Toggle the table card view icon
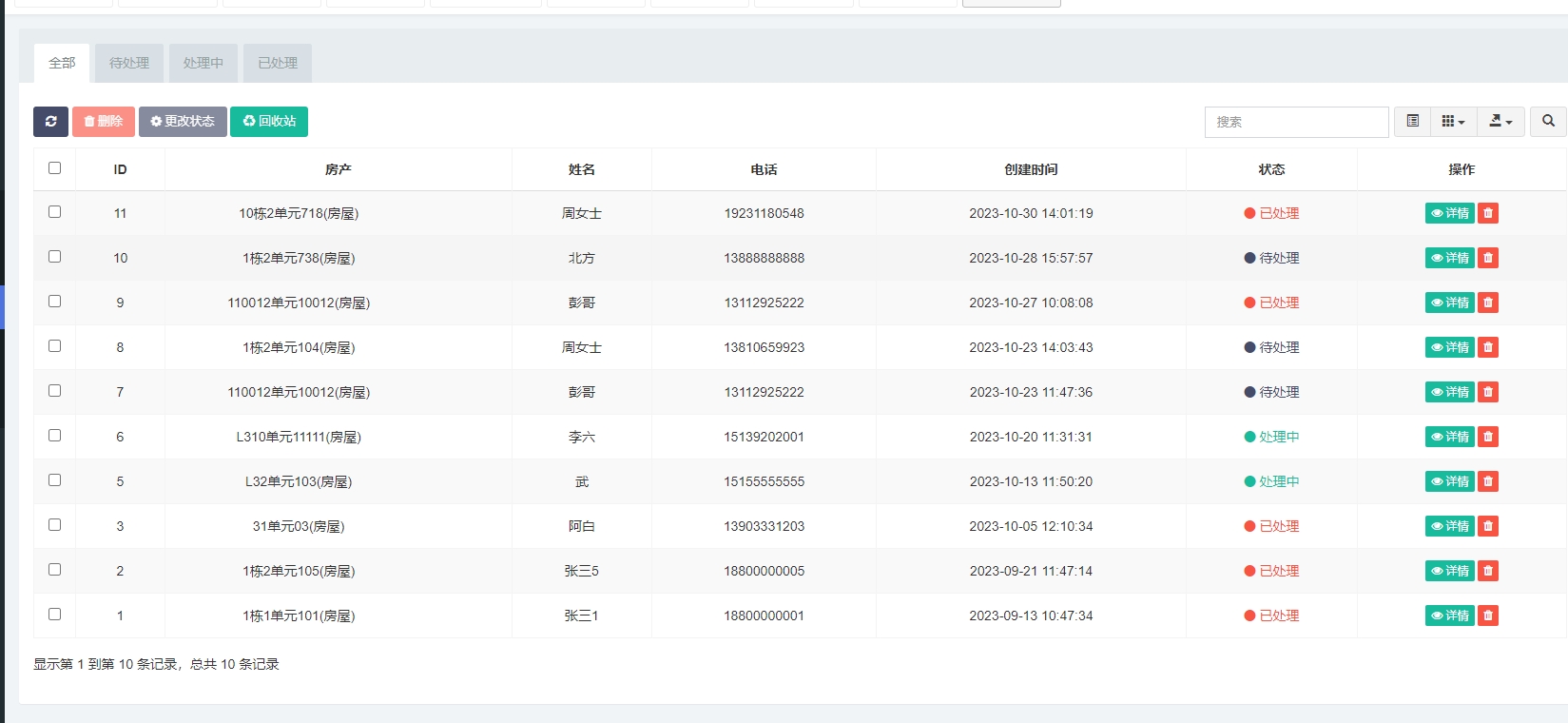This screenshot has height=723, width=1568. pos(1413,122)
